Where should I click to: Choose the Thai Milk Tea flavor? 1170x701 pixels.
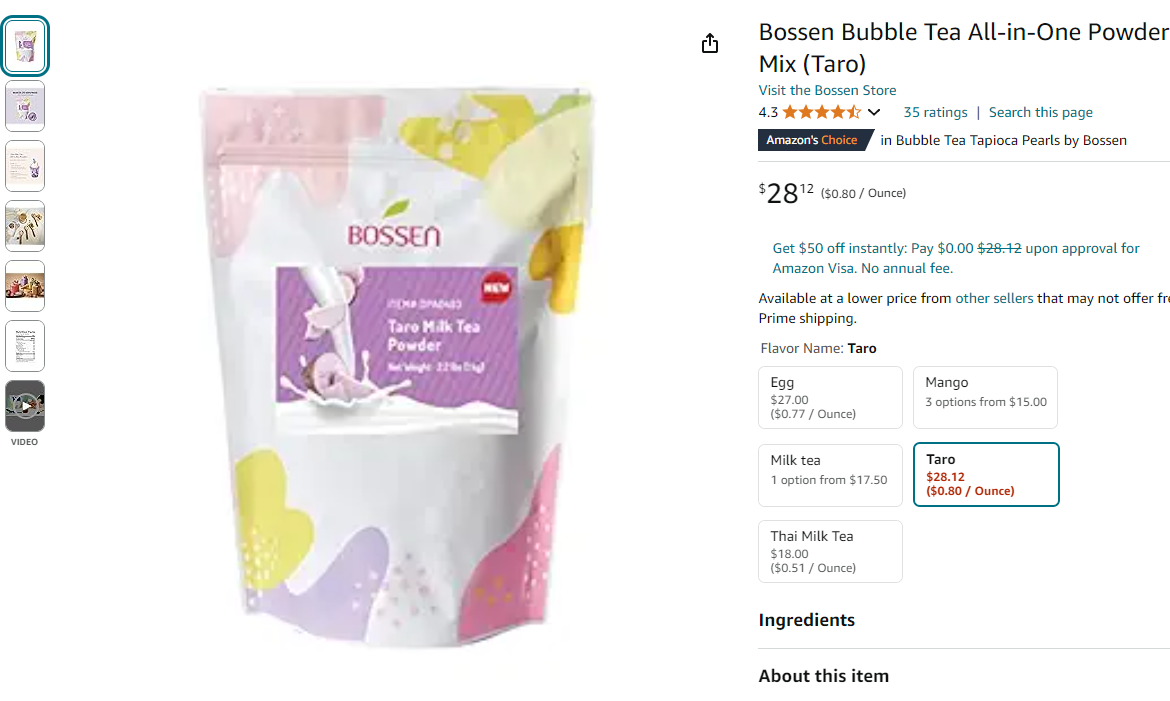[x=830, y=551]
